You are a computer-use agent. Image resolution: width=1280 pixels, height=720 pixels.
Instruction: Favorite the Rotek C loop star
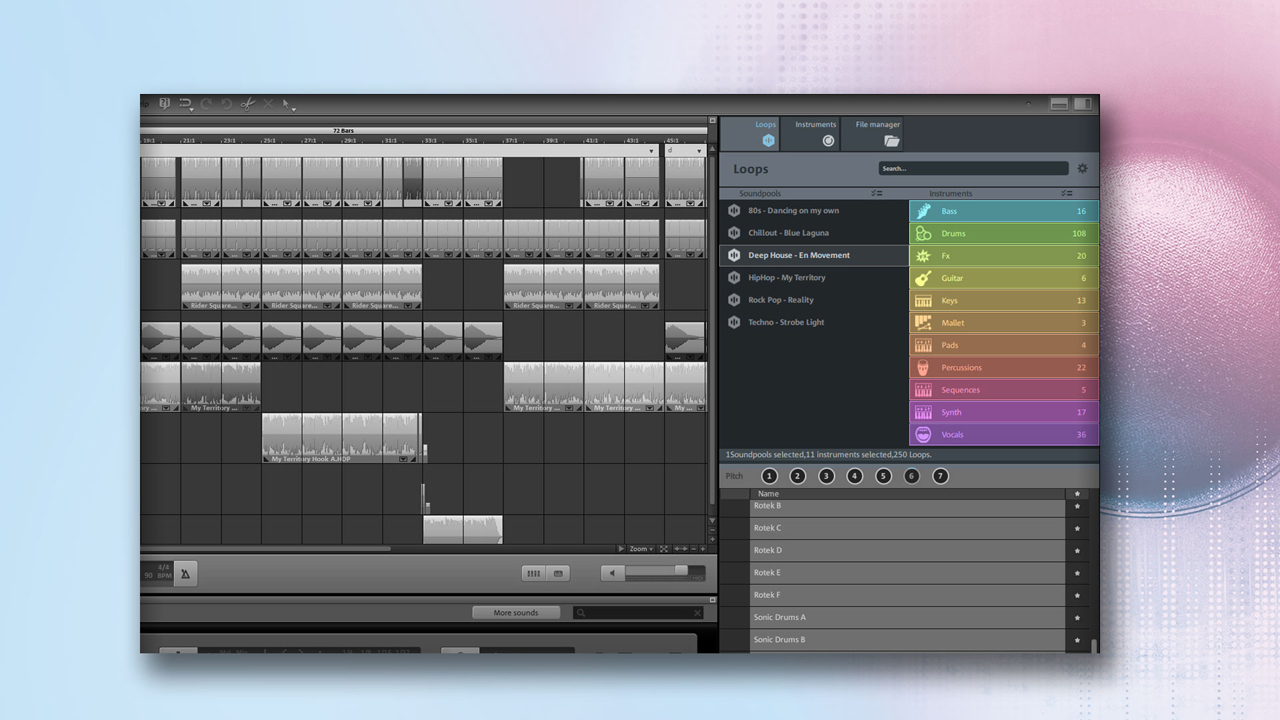[x=1077, y=528]
